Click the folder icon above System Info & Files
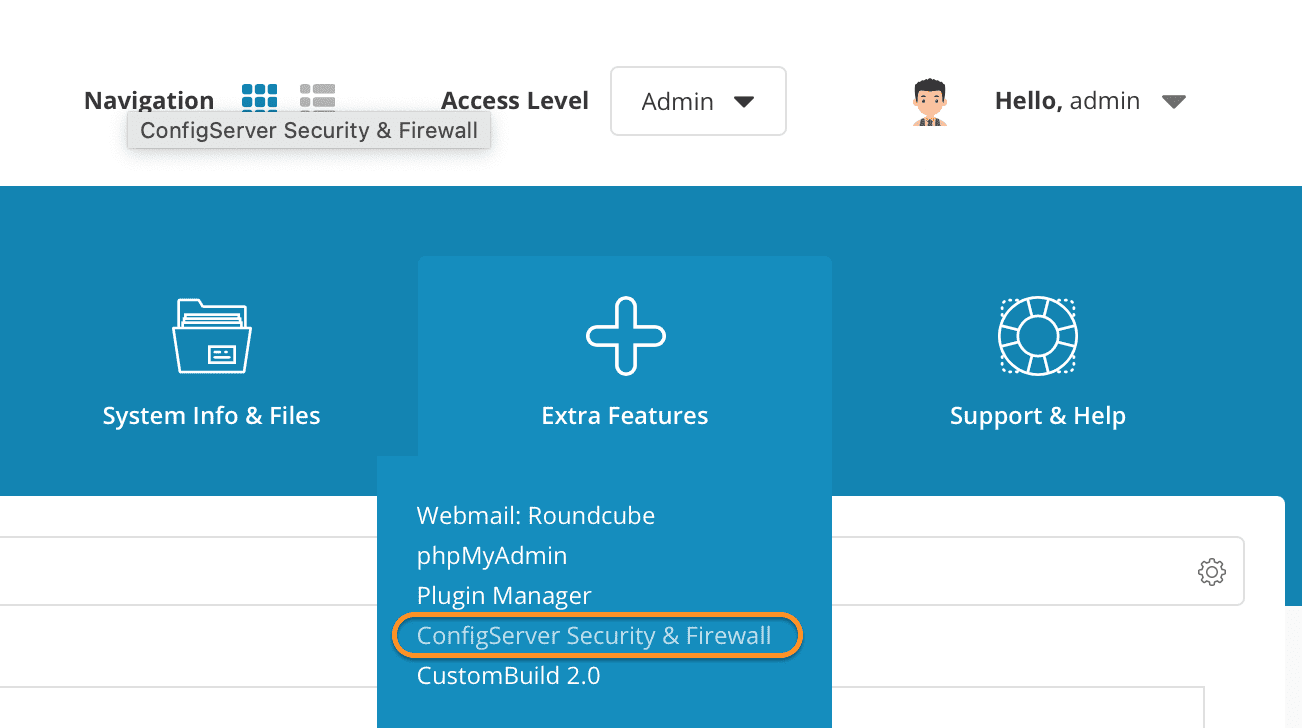The height and width of the screenshot is (728, 1302). click(211, 336)
